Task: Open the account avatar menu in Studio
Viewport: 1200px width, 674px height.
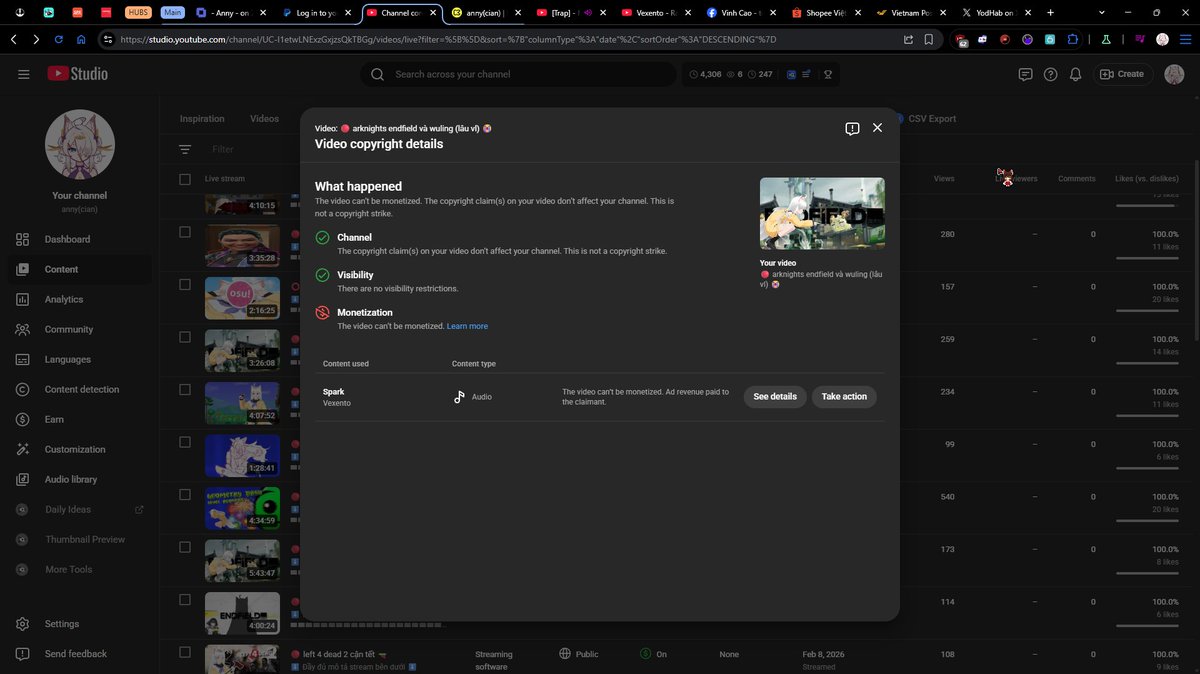Action: click(x=1174, y=74)
